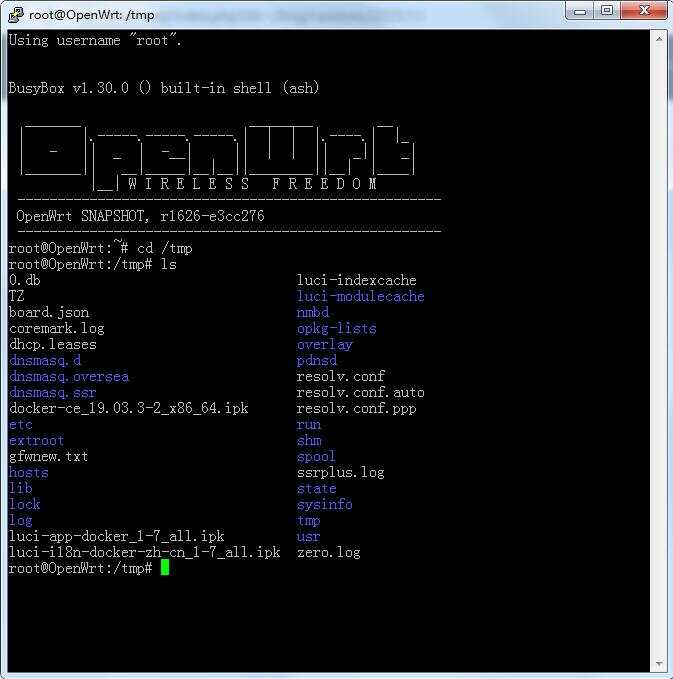Screen dimensions: 673x679
Task: Click ssrplus.log file name
Action: [341, 472]
